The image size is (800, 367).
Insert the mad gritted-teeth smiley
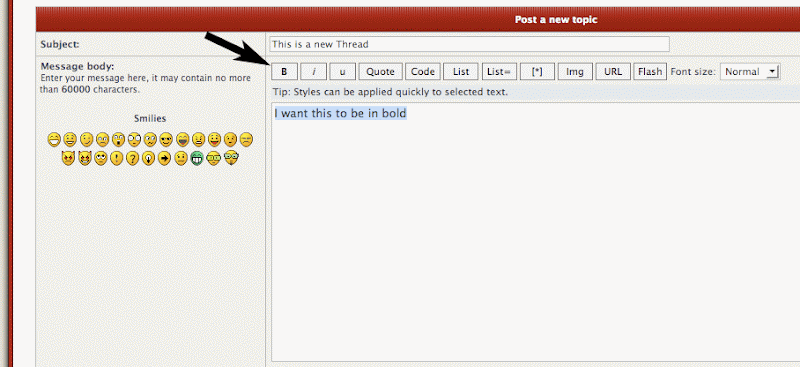tap(198, 139)
